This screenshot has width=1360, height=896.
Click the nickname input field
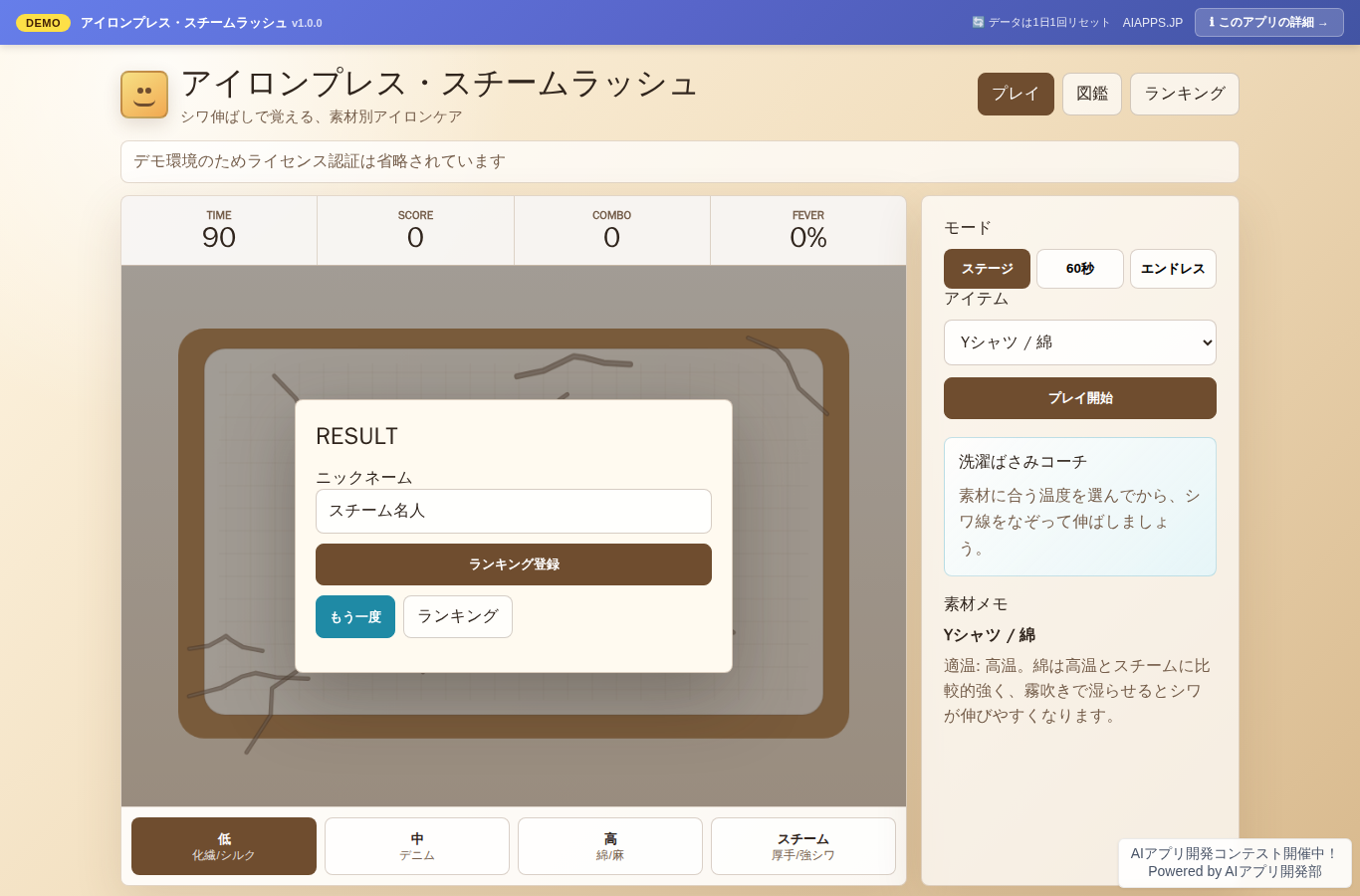pyautogui.click(x=514, y=511)
